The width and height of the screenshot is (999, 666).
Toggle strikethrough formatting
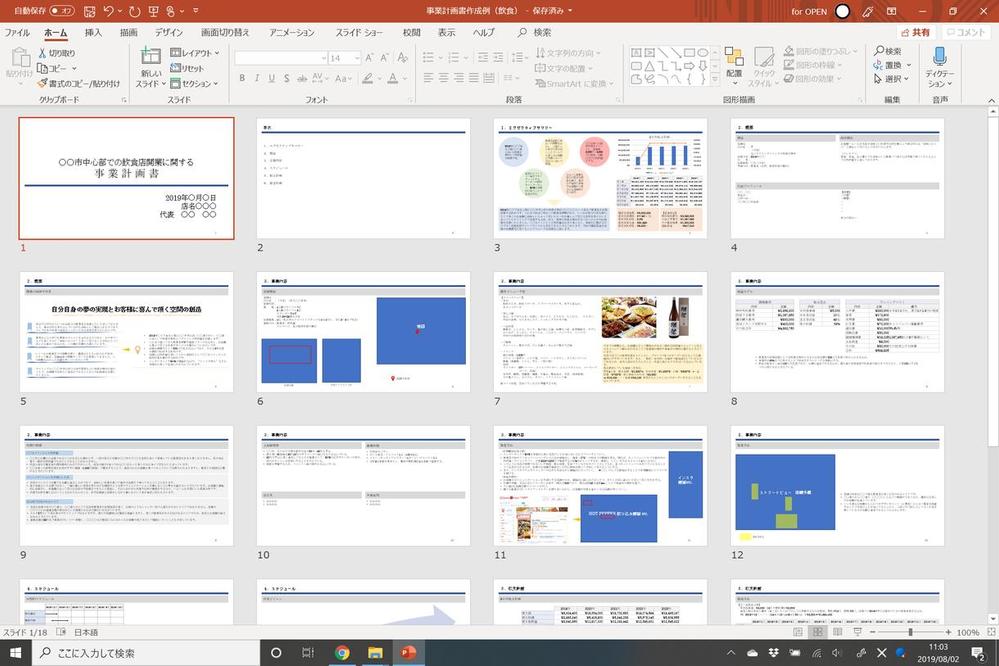302,78
